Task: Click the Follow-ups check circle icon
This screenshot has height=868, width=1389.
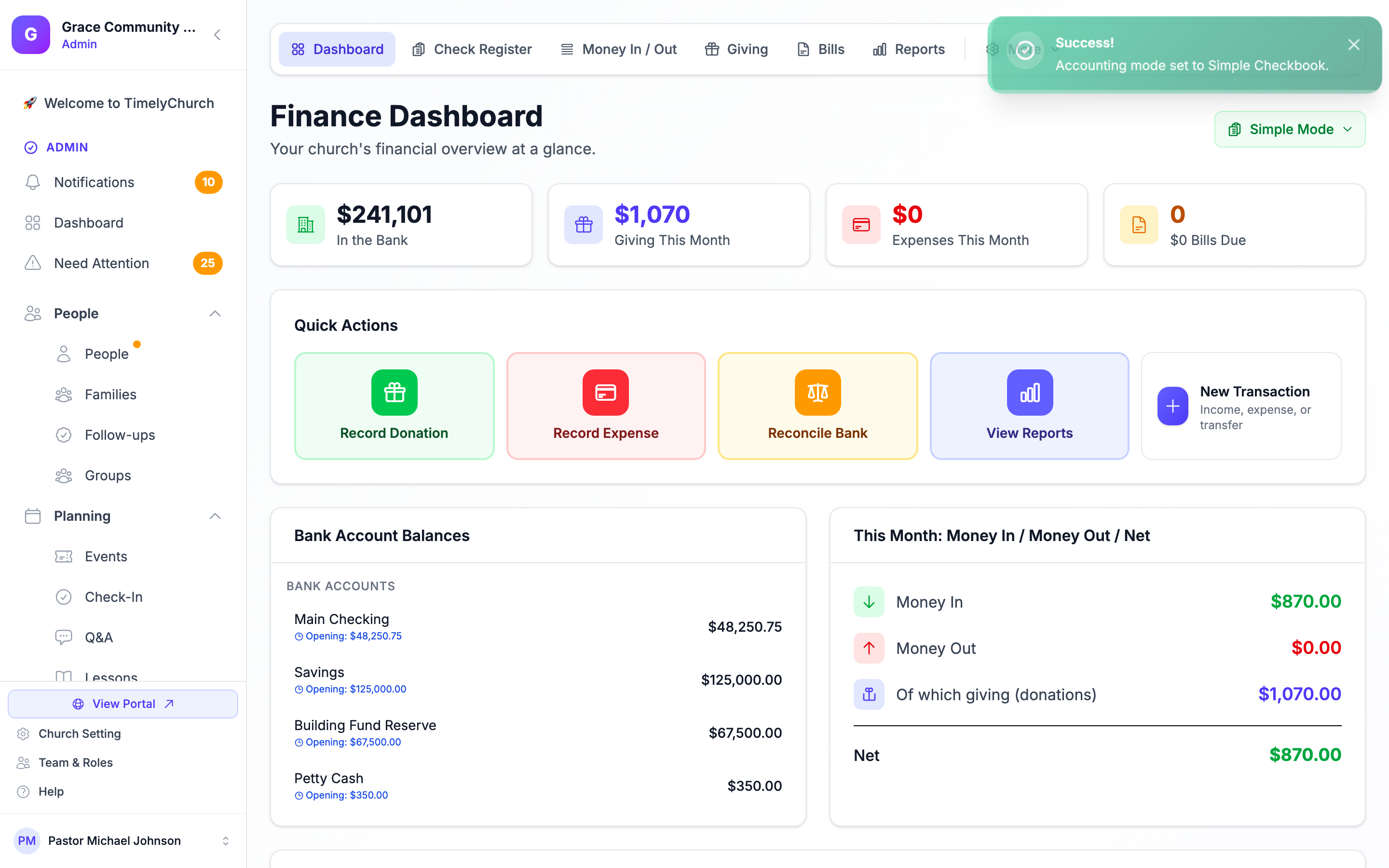Action: pos(64,435)
